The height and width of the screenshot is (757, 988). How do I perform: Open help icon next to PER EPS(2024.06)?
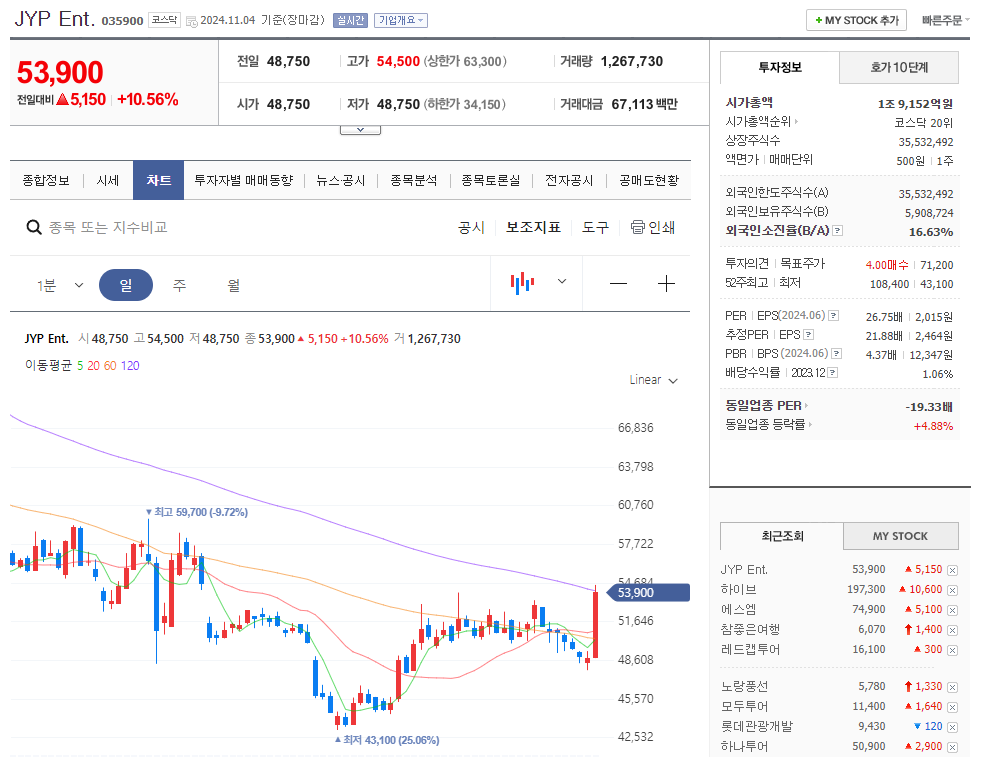pos(834,315)
